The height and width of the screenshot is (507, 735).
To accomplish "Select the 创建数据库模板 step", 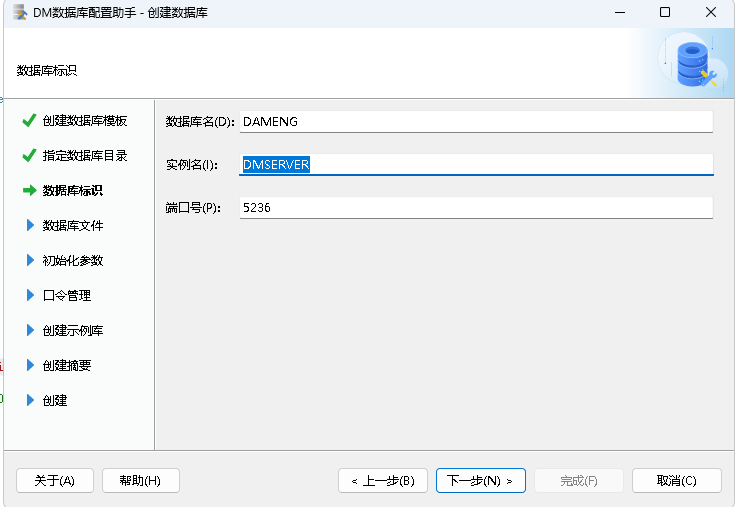I will pyautogui.click(x=85, y=120).
